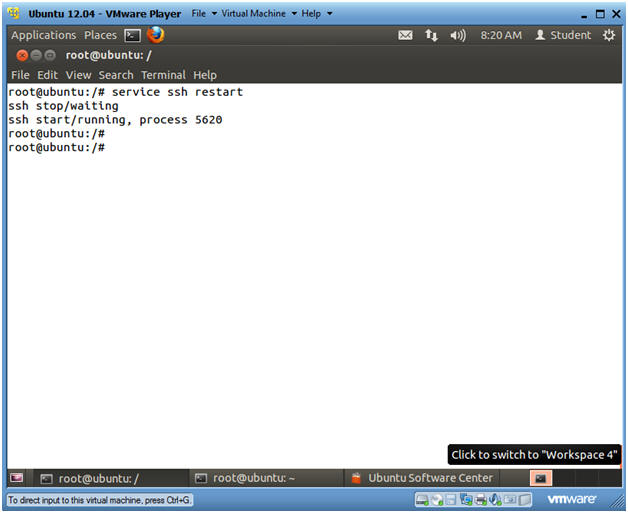Open the sound volume indicator

click(458, 36)
